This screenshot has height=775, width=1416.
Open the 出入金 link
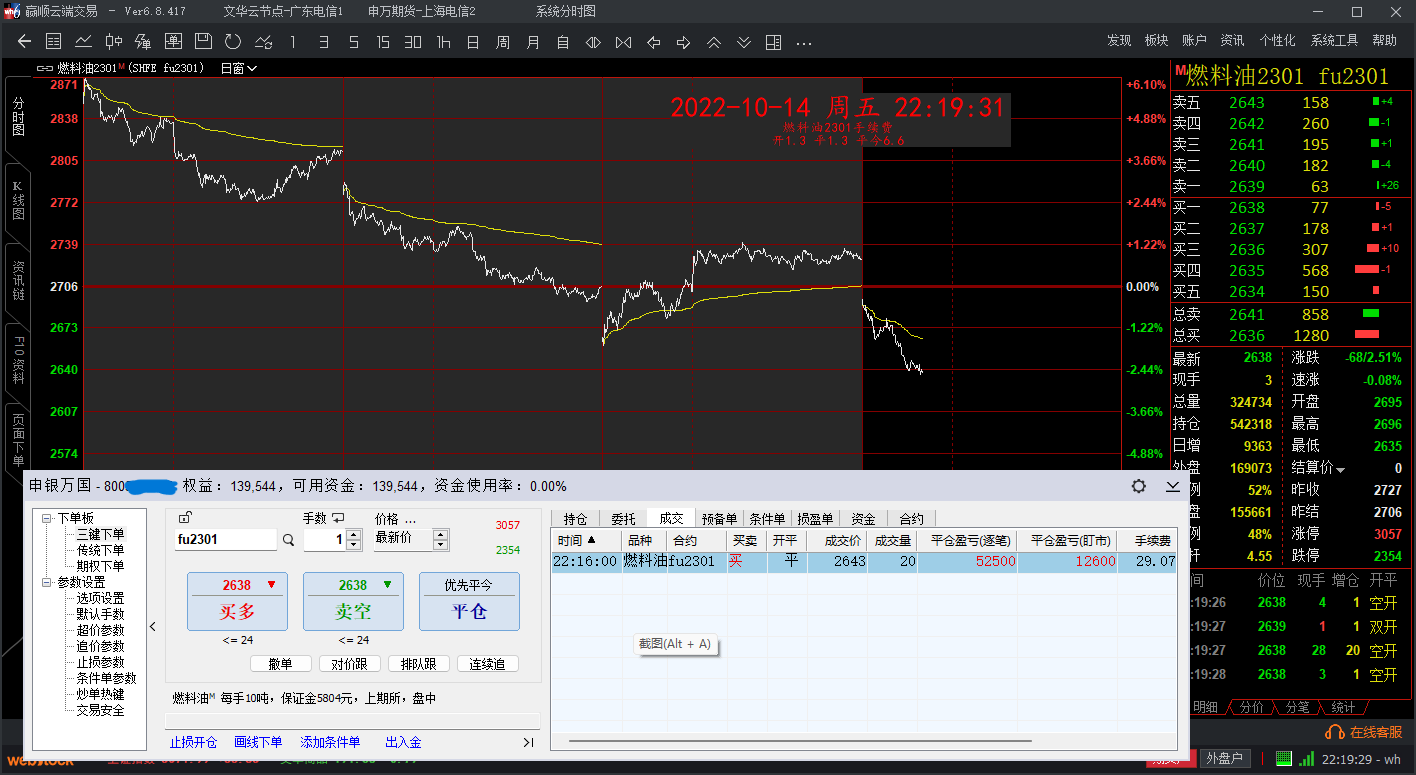pyautogui.click(x=403, y=742)
